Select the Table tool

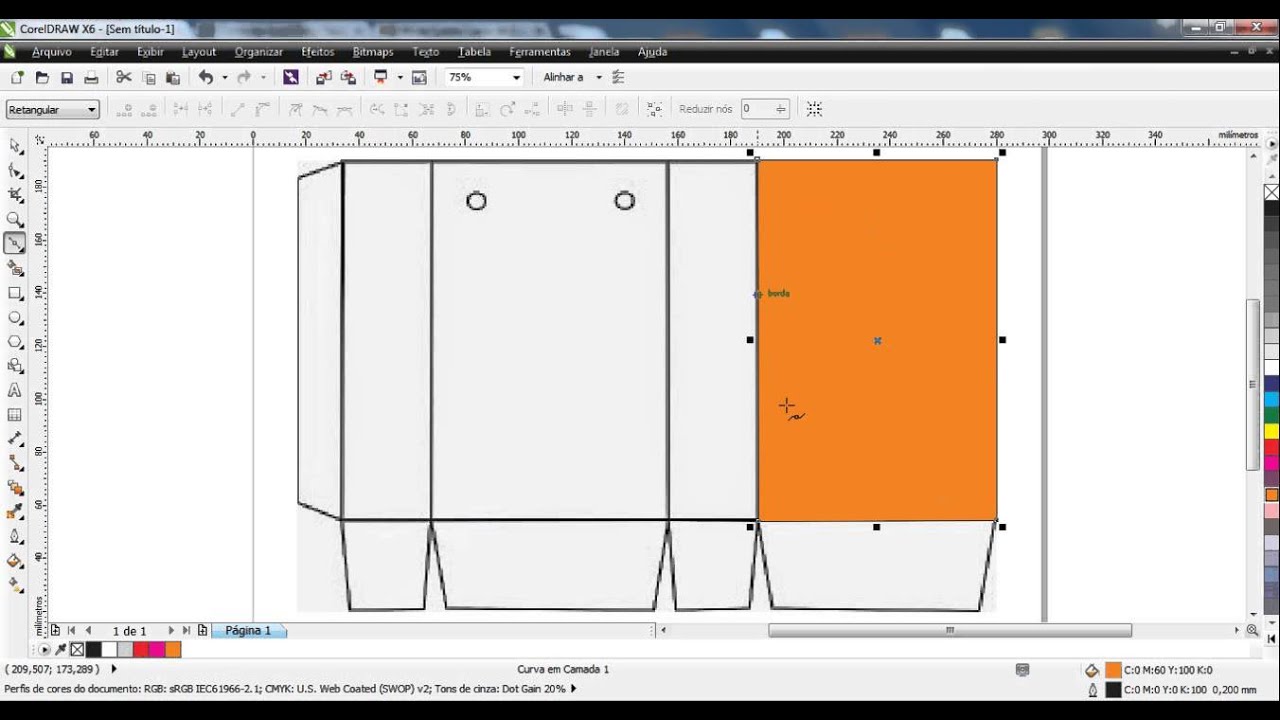15,415
